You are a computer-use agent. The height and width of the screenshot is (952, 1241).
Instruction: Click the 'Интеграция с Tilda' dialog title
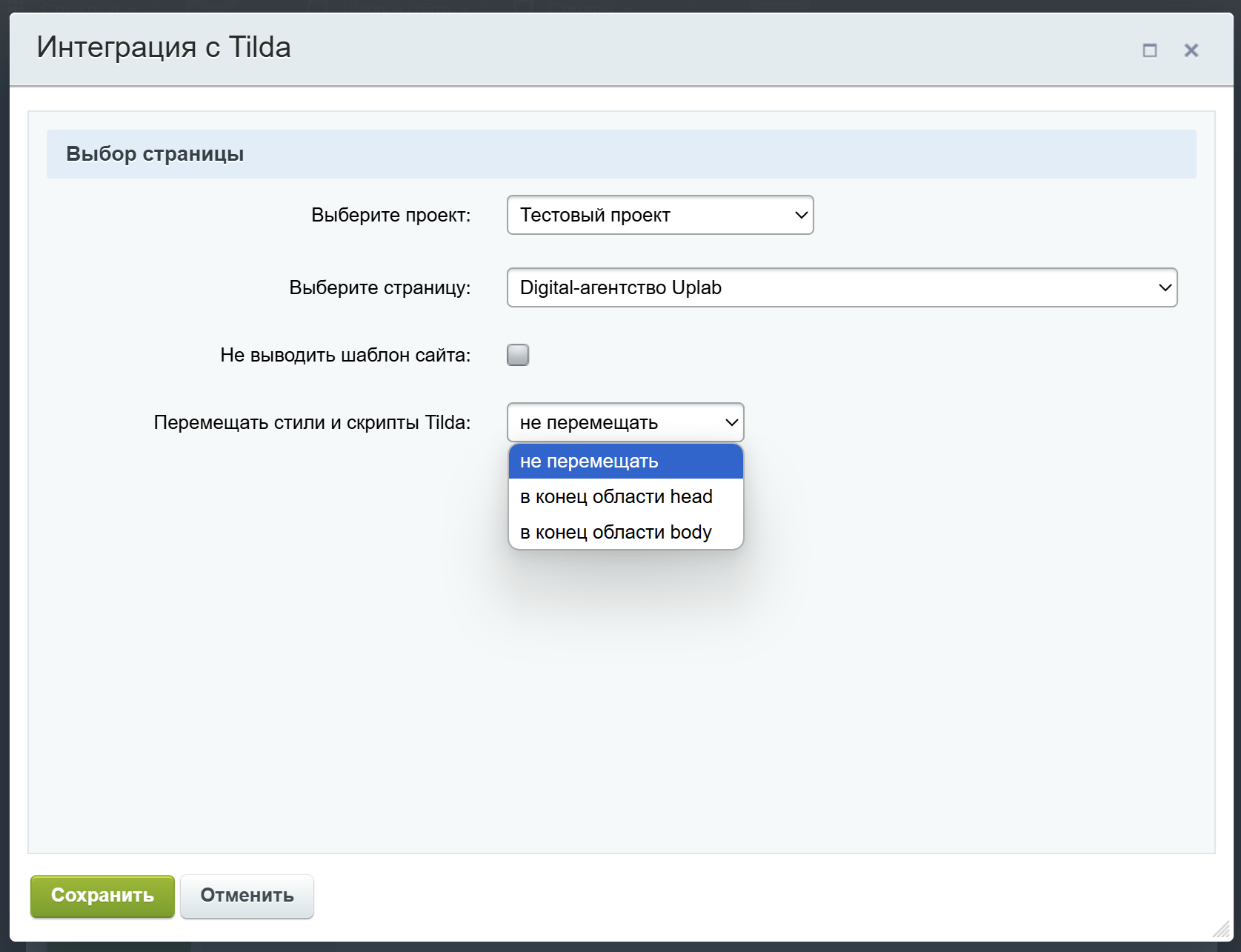point(164,47)
